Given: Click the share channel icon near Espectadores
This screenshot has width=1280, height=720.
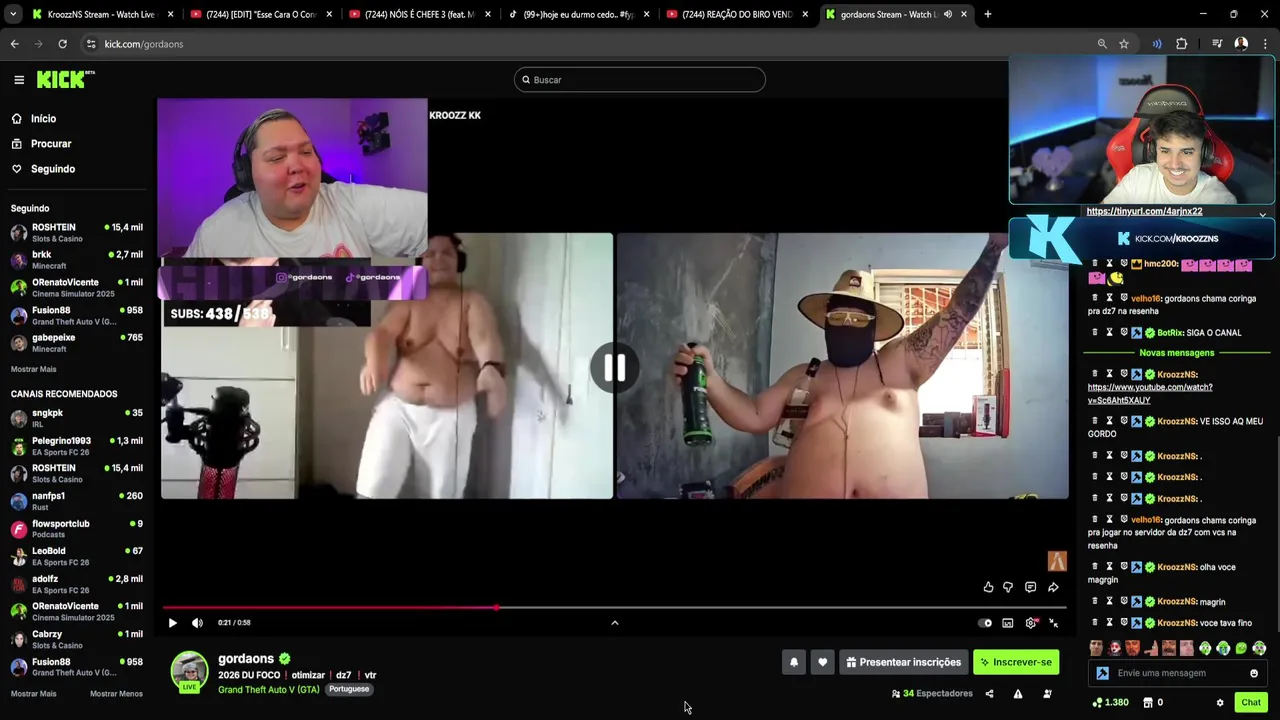Looking at the screenshot, I should [x=989, y=694].
